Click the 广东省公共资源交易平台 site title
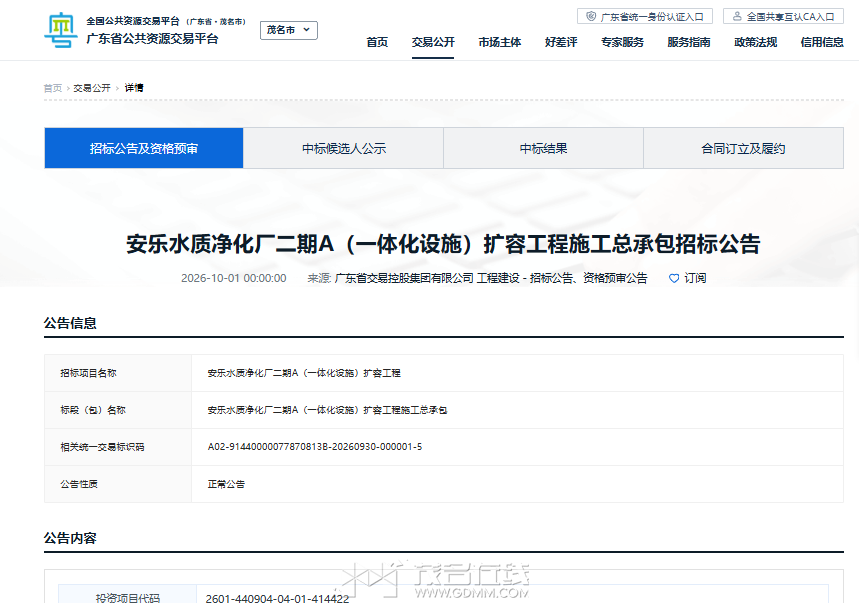 [x=152, y=39]
